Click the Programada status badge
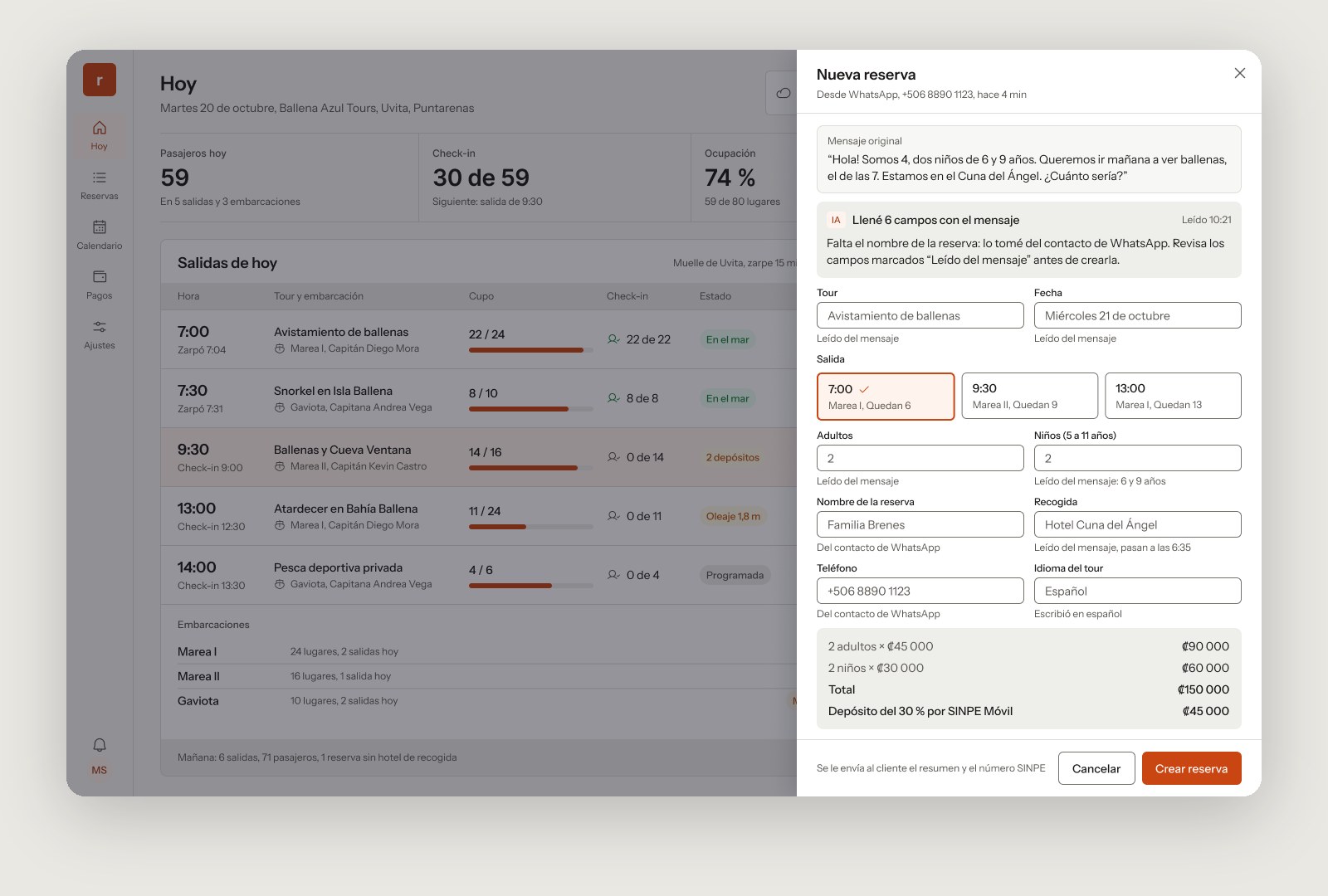 pos(735,575)
